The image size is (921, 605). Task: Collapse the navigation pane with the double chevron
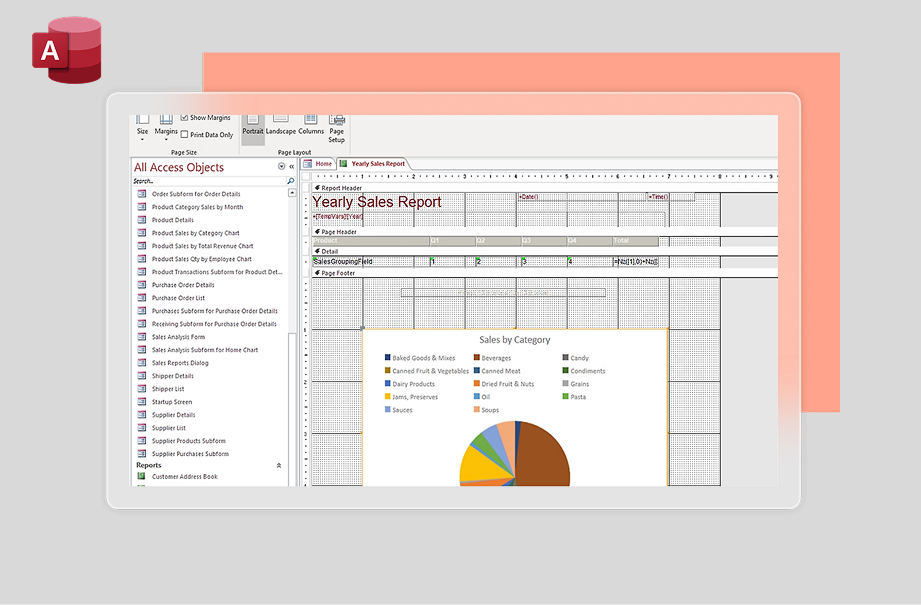(292, 167)
